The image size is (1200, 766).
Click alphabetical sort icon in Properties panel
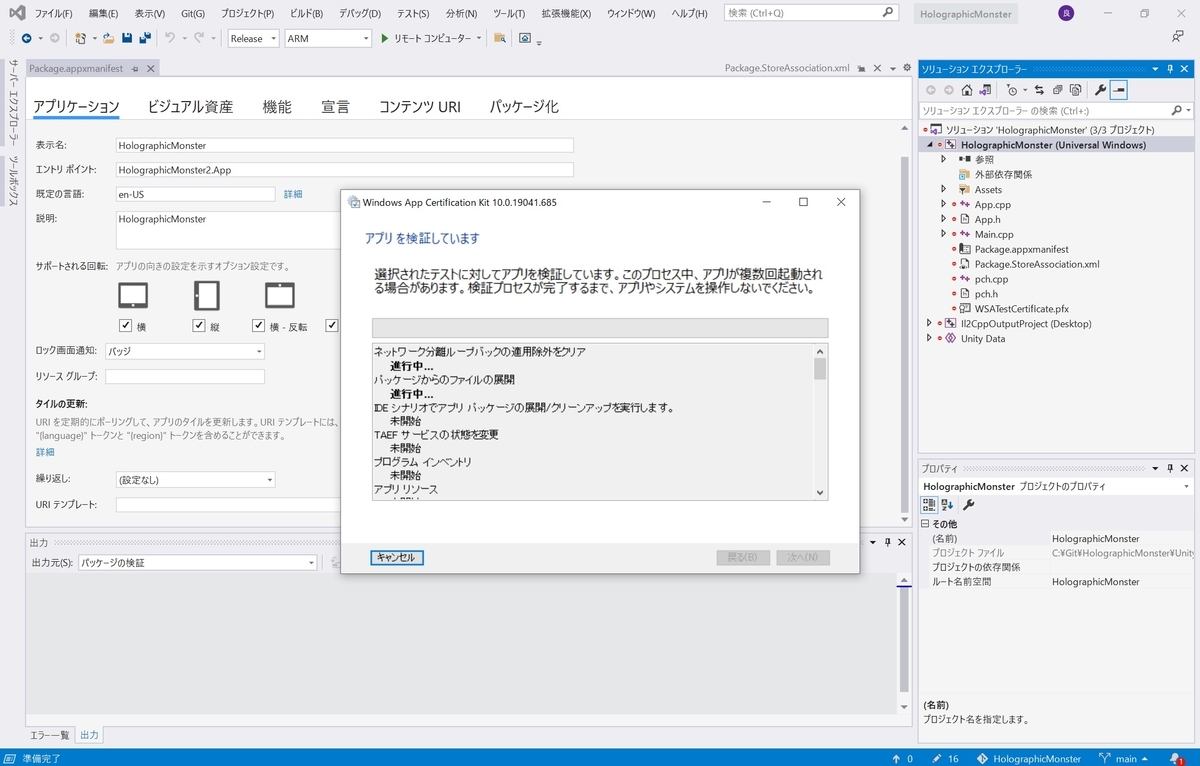pyautogui.click(x=947, y=505)
